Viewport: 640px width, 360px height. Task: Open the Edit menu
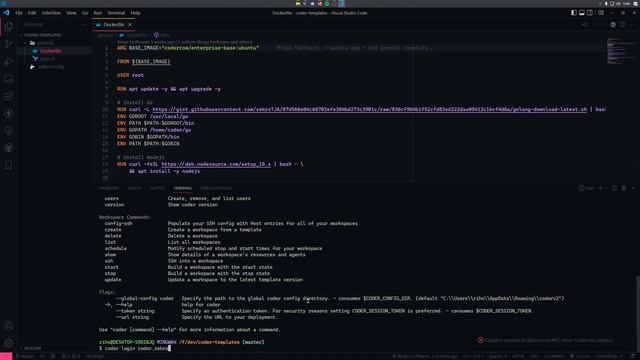click(32, 13)
